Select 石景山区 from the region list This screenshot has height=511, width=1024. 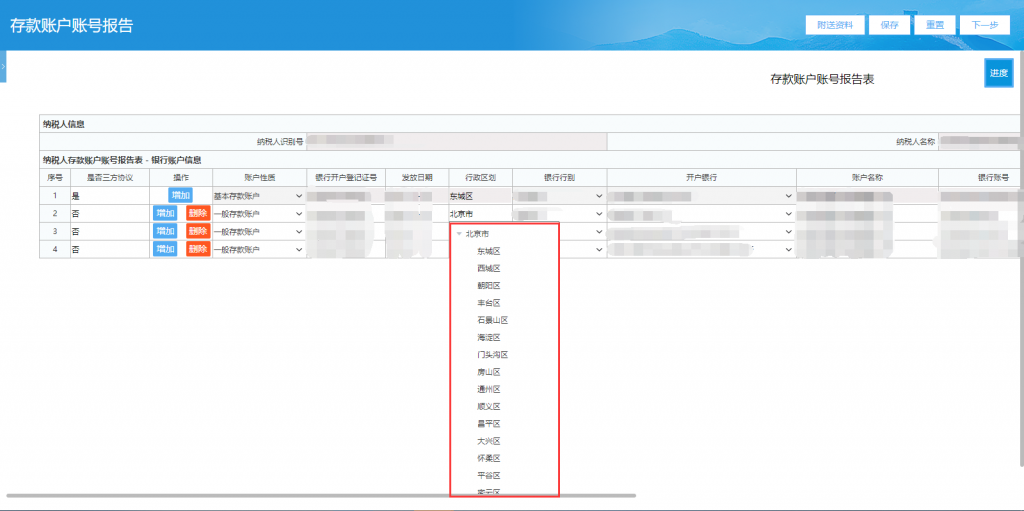[492, 320]
